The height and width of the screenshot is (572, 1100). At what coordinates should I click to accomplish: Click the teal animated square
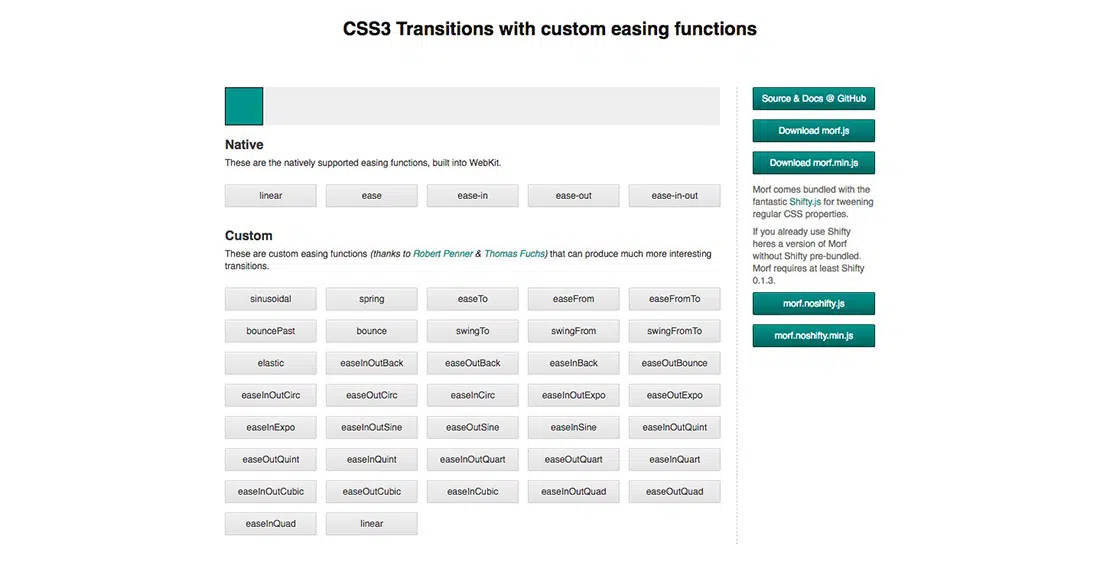click(x=244, y=106)
